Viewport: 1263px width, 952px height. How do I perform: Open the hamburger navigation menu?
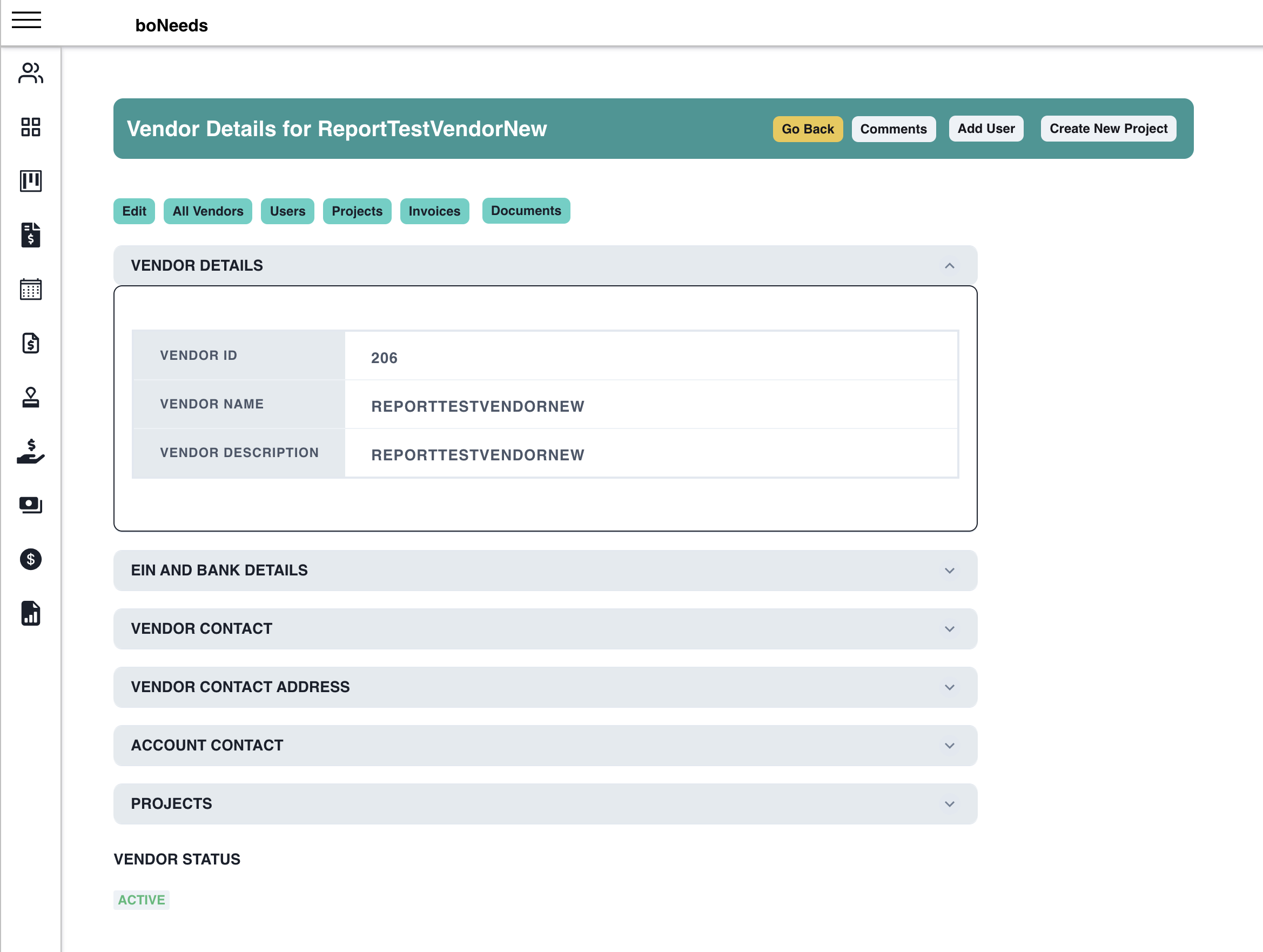coord(26,21)
